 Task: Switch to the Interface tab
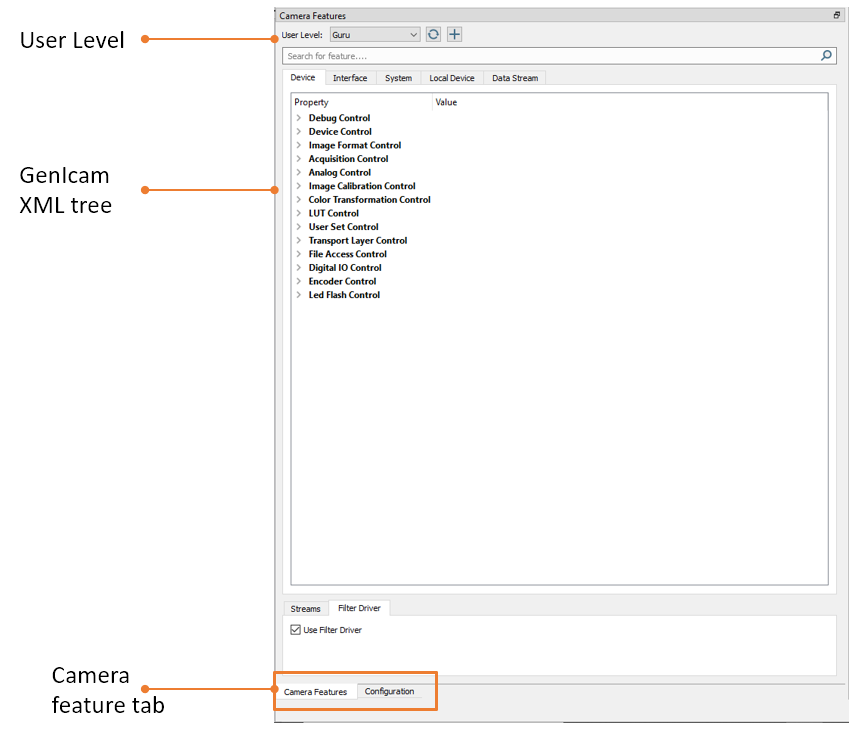point(350,78)
